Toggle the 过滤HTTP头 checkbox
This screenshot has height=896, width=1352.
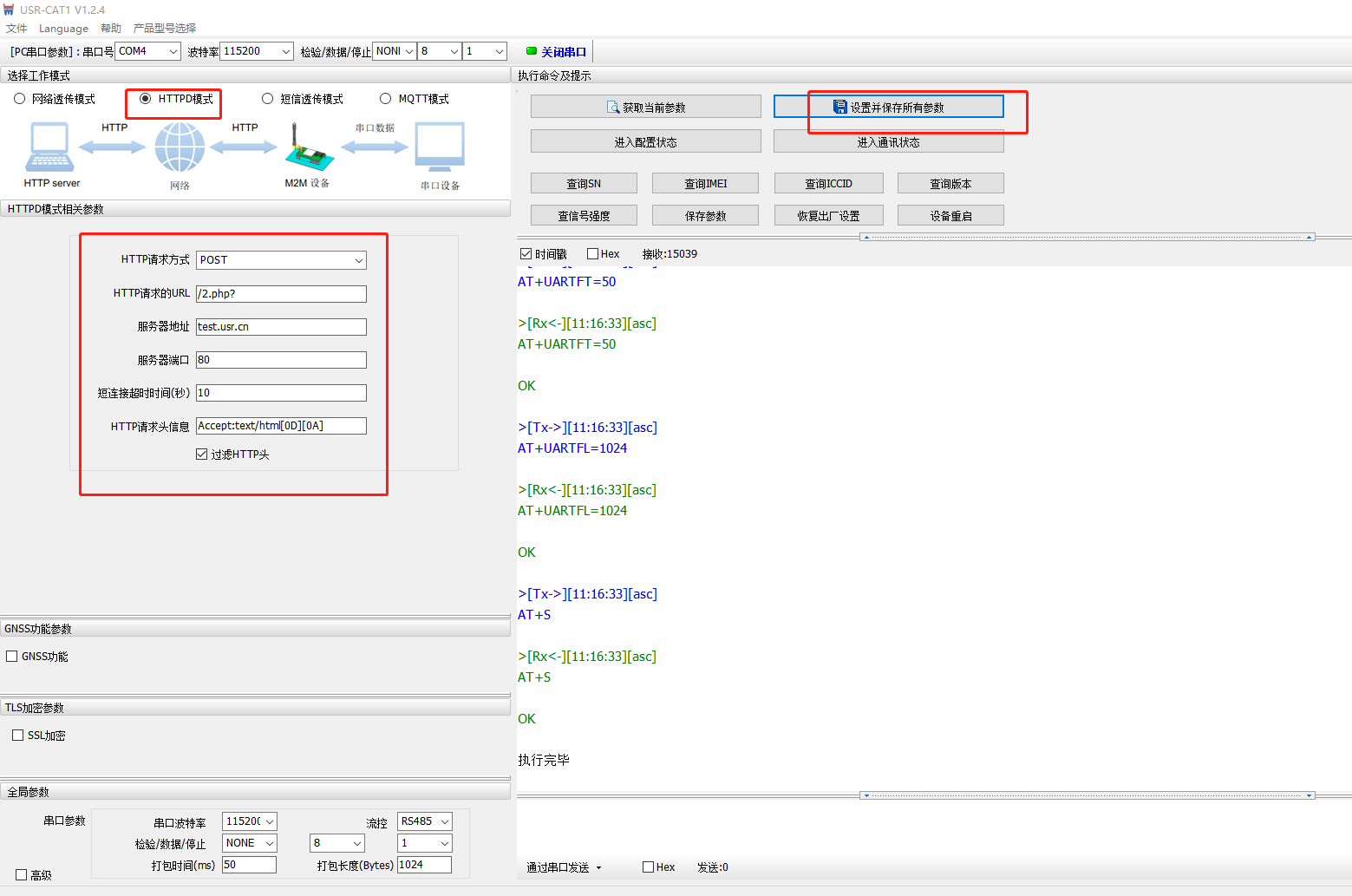[202, 455]
